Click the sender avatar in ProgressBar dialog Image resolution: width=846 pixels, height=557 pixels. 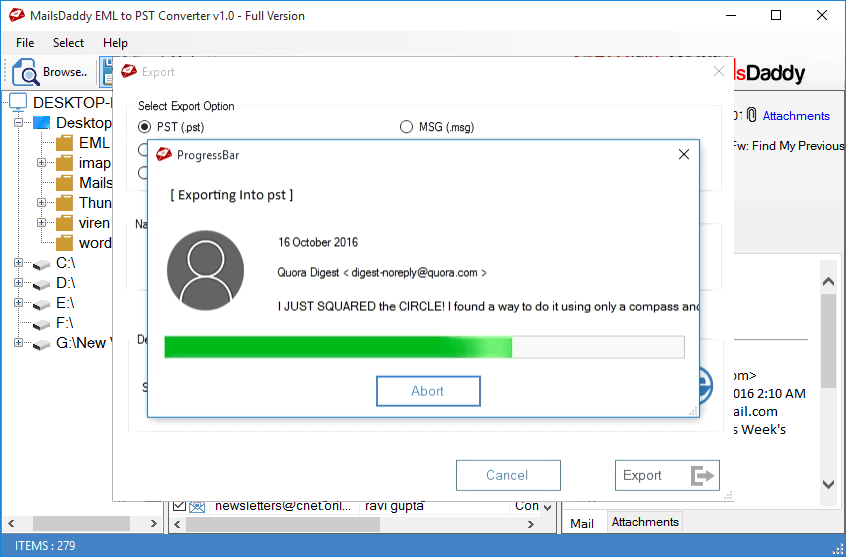coord(206,270)
